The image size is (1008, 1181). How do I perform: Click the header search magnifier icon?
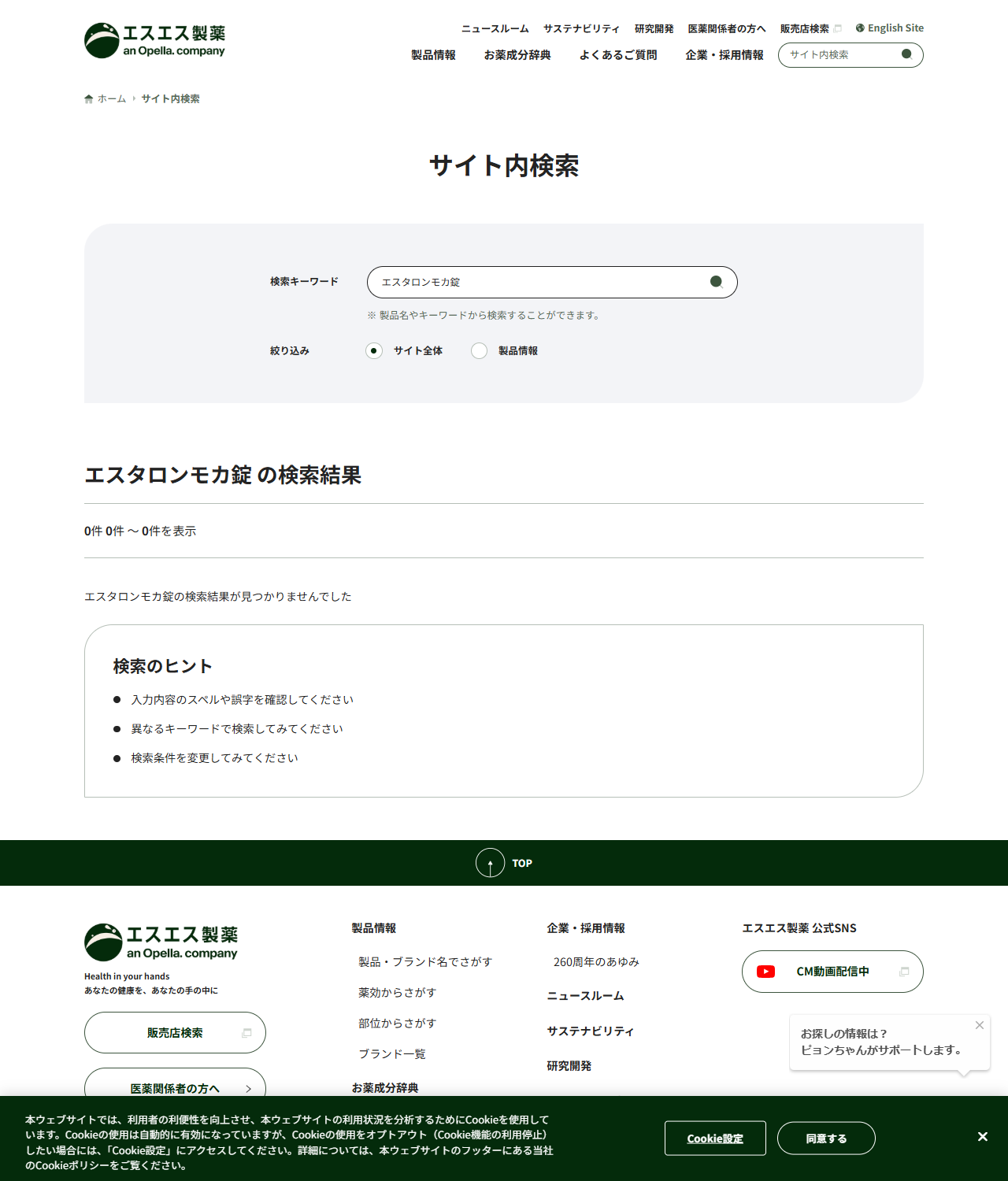(x=906, y=54)
